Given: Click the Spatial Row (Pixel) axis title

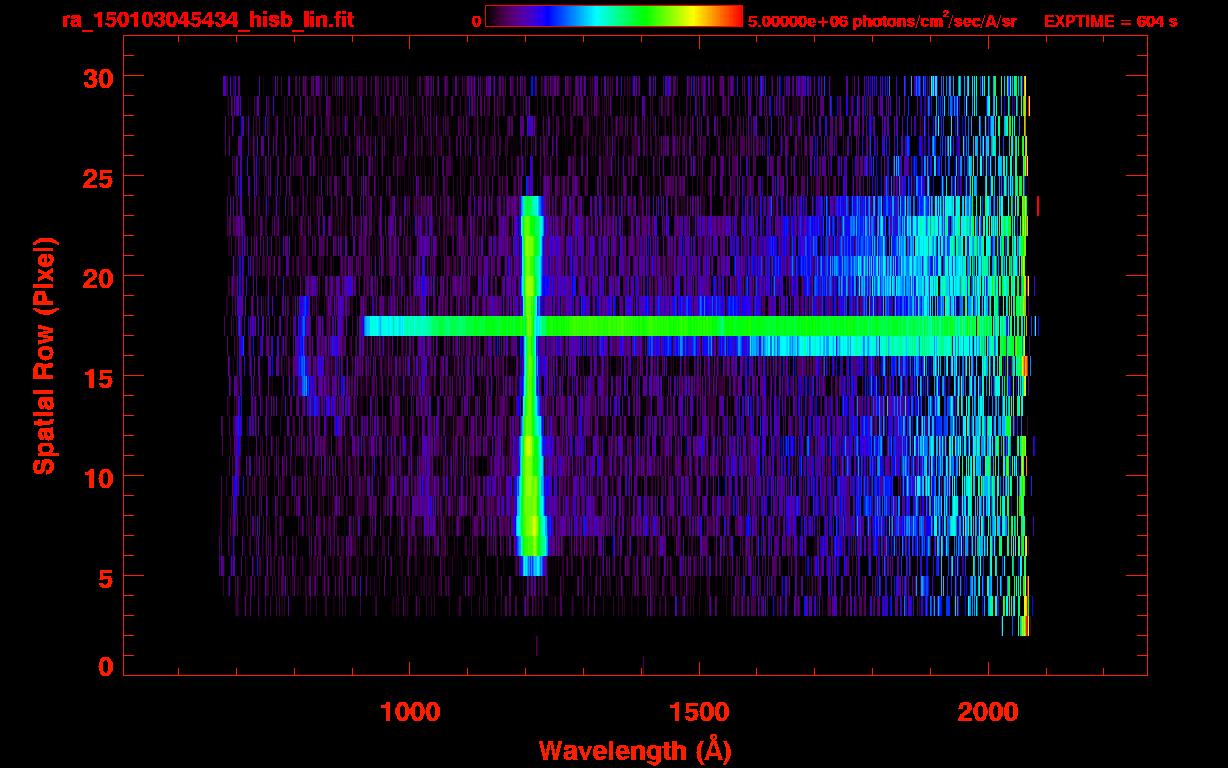Looking at the screenshot, I should point(44,355).
